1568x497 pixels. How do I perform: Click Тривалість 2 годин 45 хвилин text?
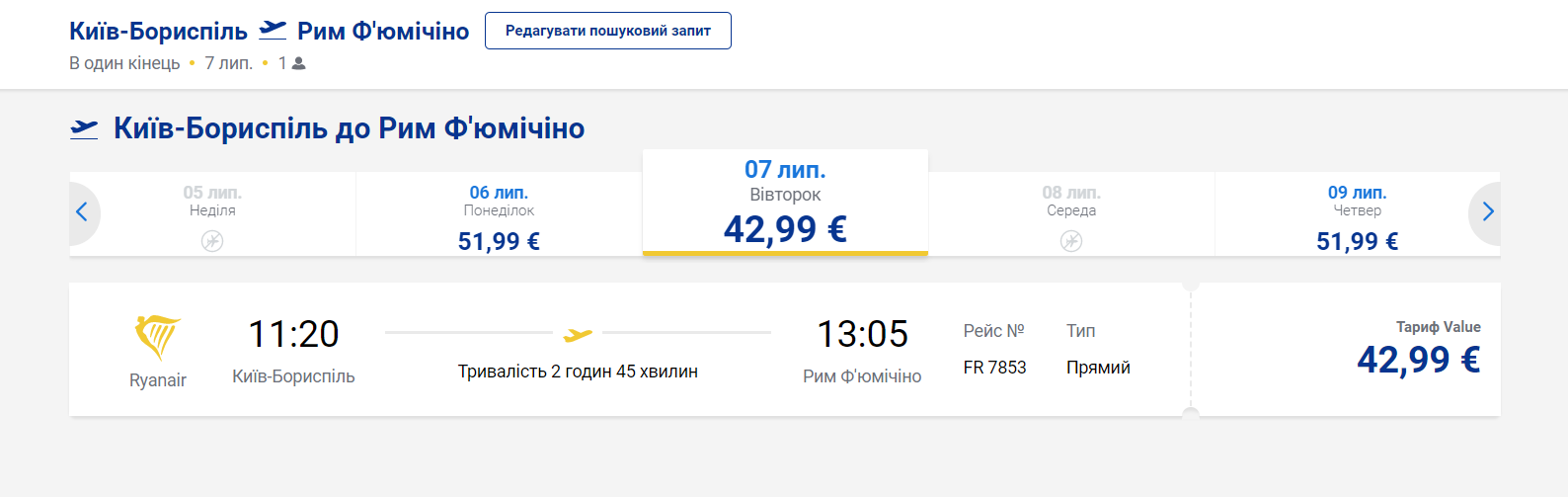578,372
